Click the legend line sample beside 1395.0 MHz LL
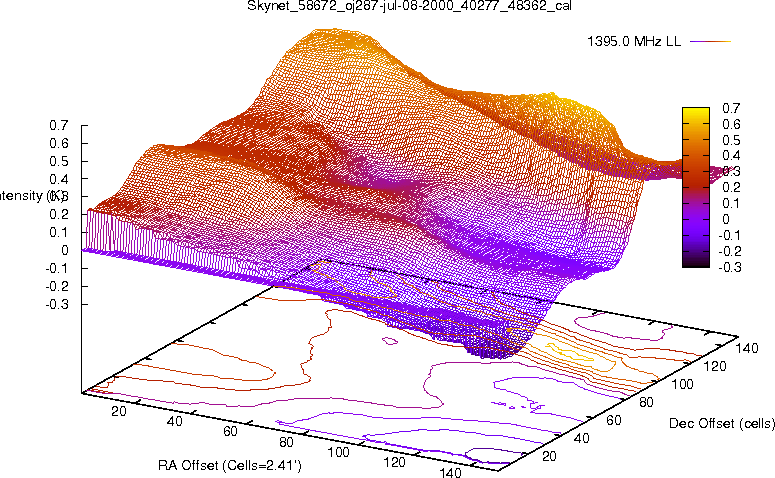 click(x=710, y=42)
